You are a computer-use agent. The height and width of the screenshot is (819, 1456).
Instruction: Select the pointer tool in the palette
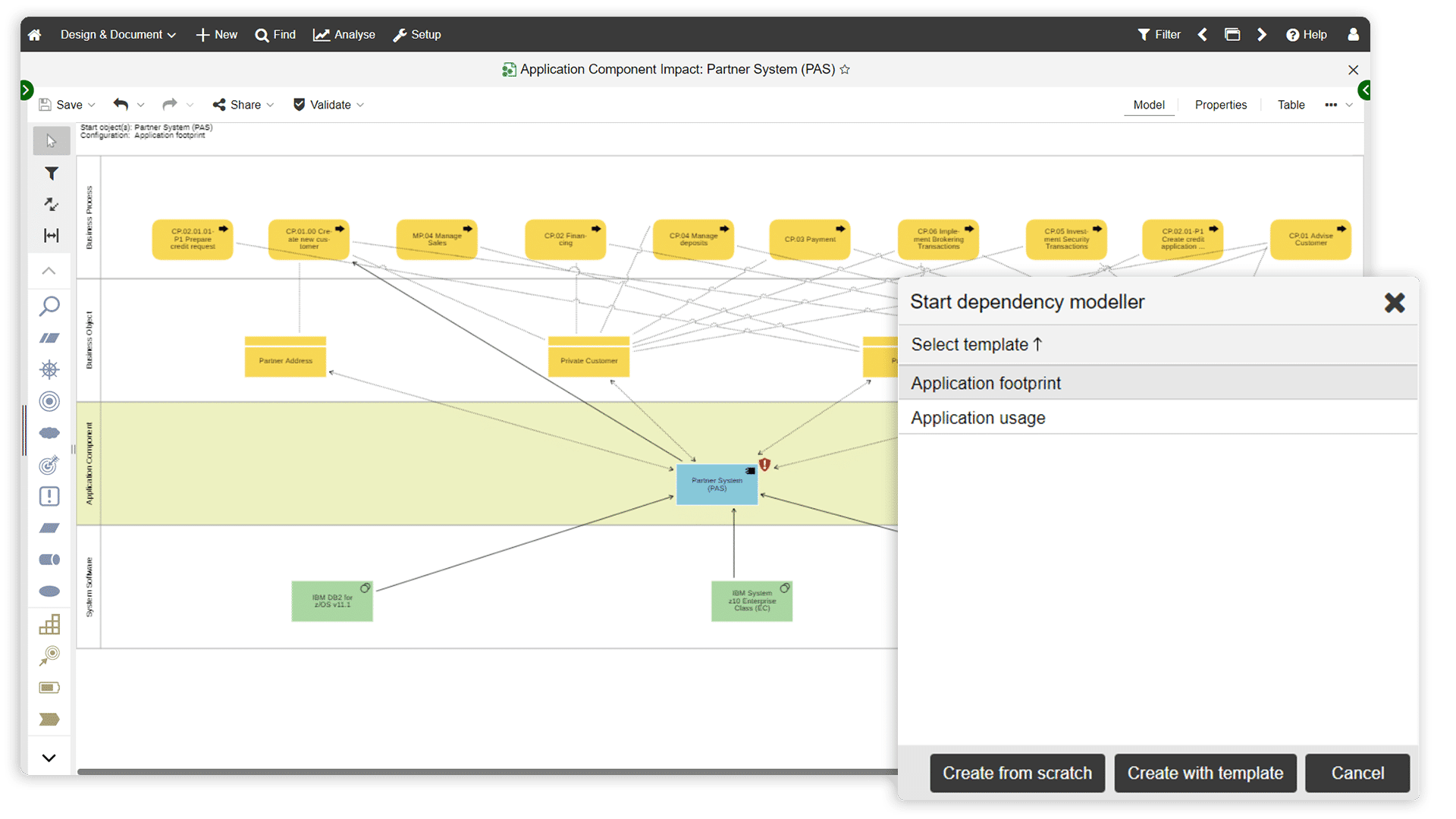coord(51,141)
